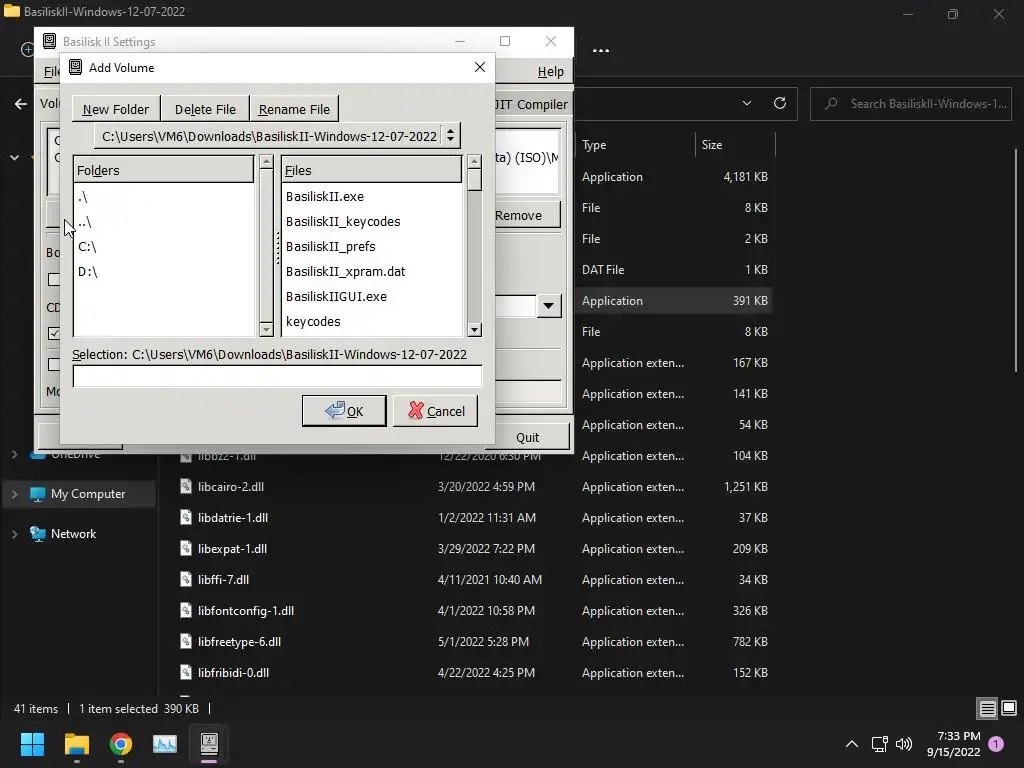Click libfreetype-6.dll file icon

(x=186, y=641)
